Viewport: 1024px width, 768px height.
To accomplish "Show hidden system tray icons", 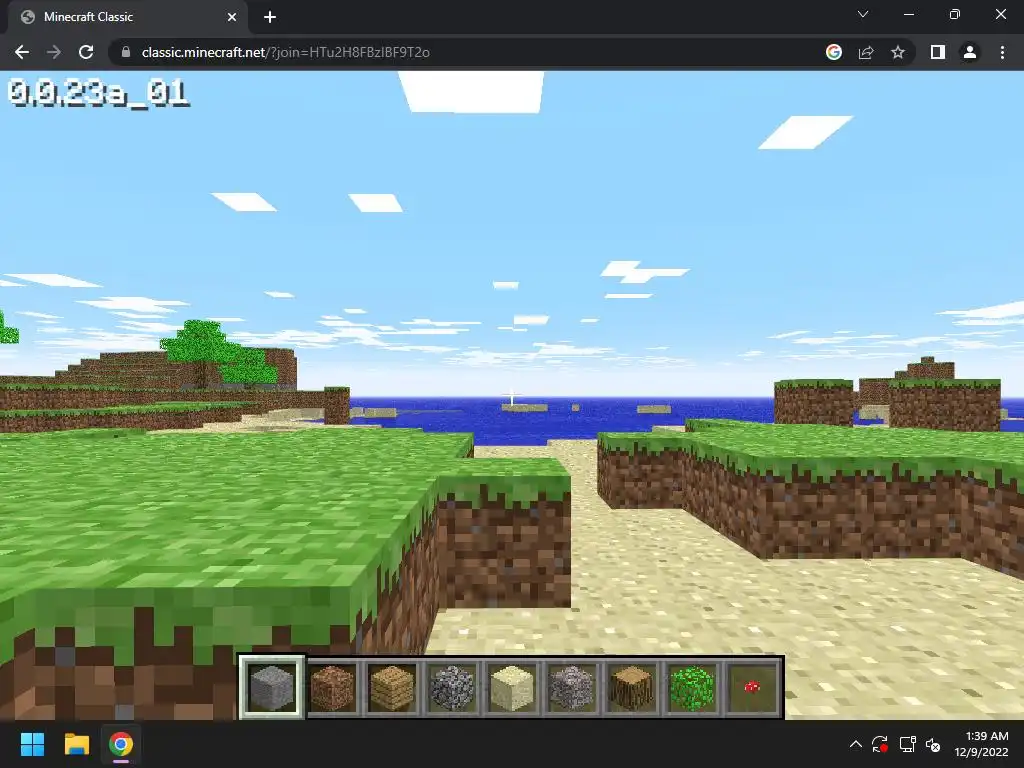I will (856, 744).
